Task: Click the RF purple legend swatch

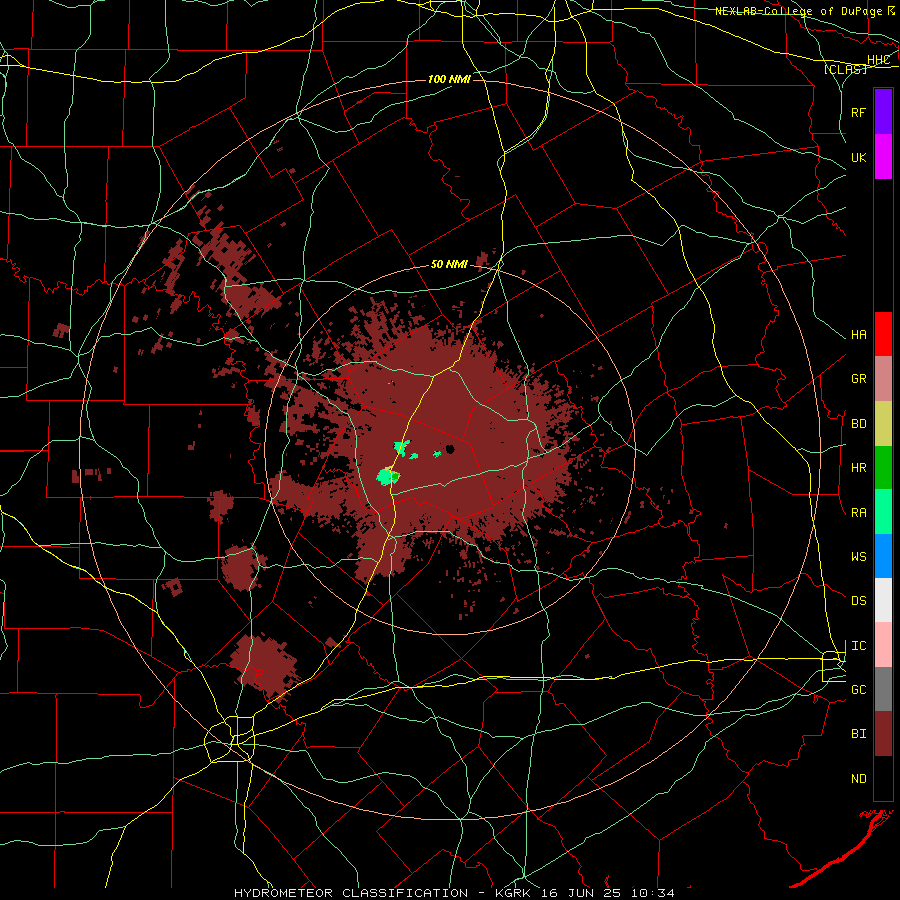Action: pos(883,112)
